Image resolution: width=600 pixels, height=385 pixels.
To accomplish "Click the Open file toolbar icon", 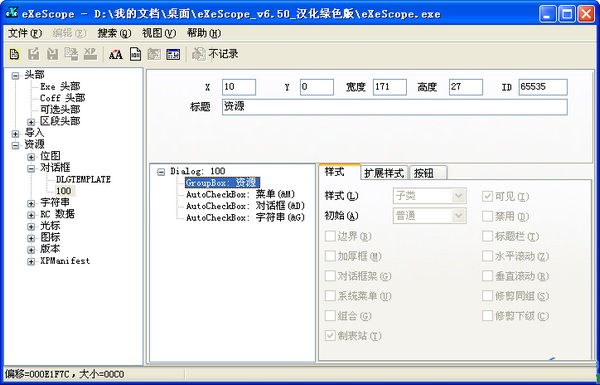I will point(14,54).
